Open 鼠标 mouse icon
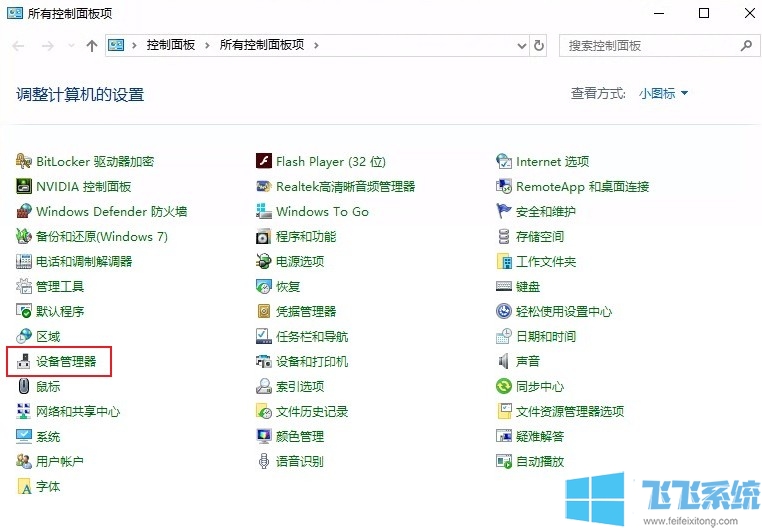 (x=24, y=387)
